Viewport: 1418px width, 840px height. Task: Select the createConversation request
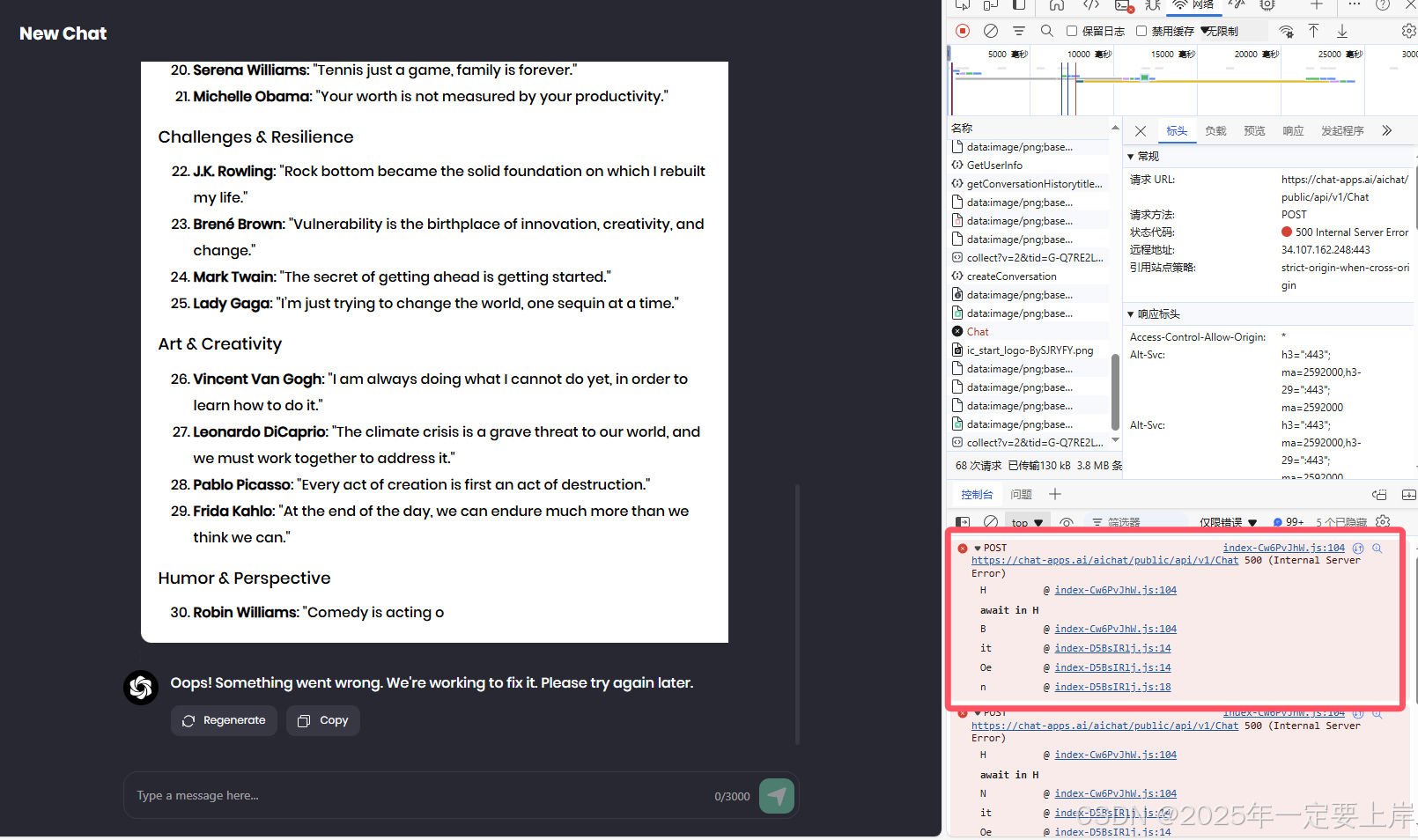tap(1028, 276)
